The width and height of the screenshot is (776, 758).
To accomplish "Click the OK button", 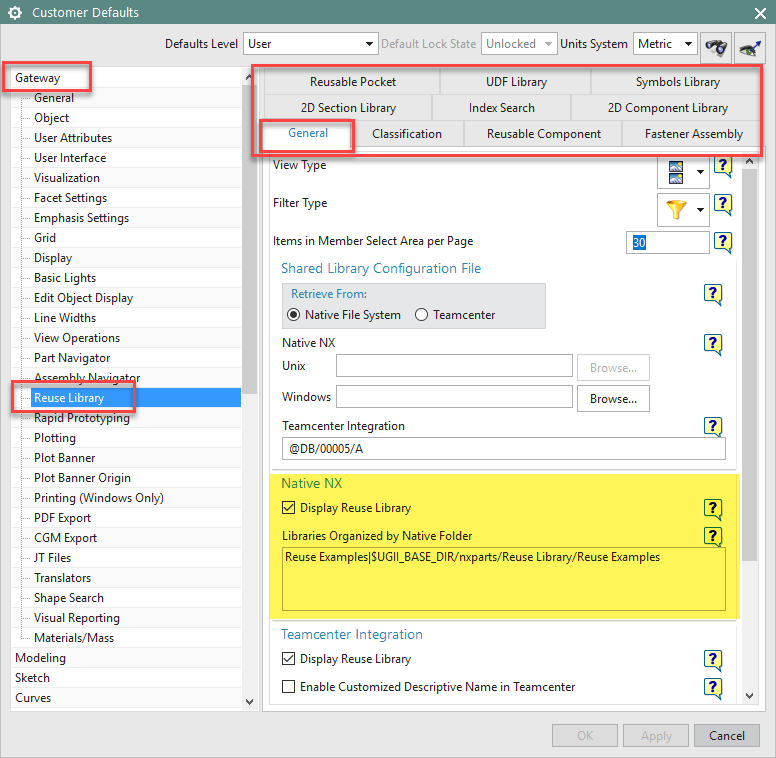I will [585, 735].
